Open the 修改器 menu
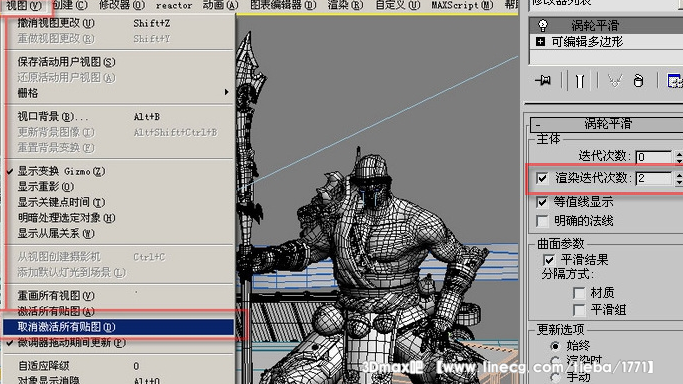 (121, 5)
